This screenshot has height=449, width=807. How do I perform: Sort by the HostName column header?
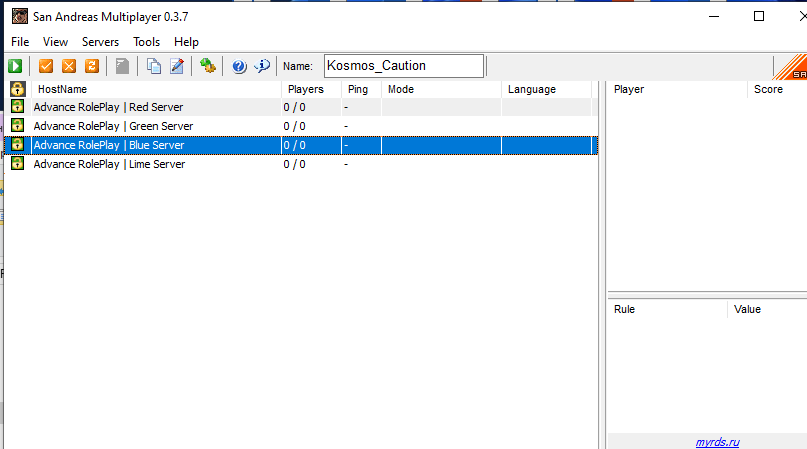coord(156,89)
